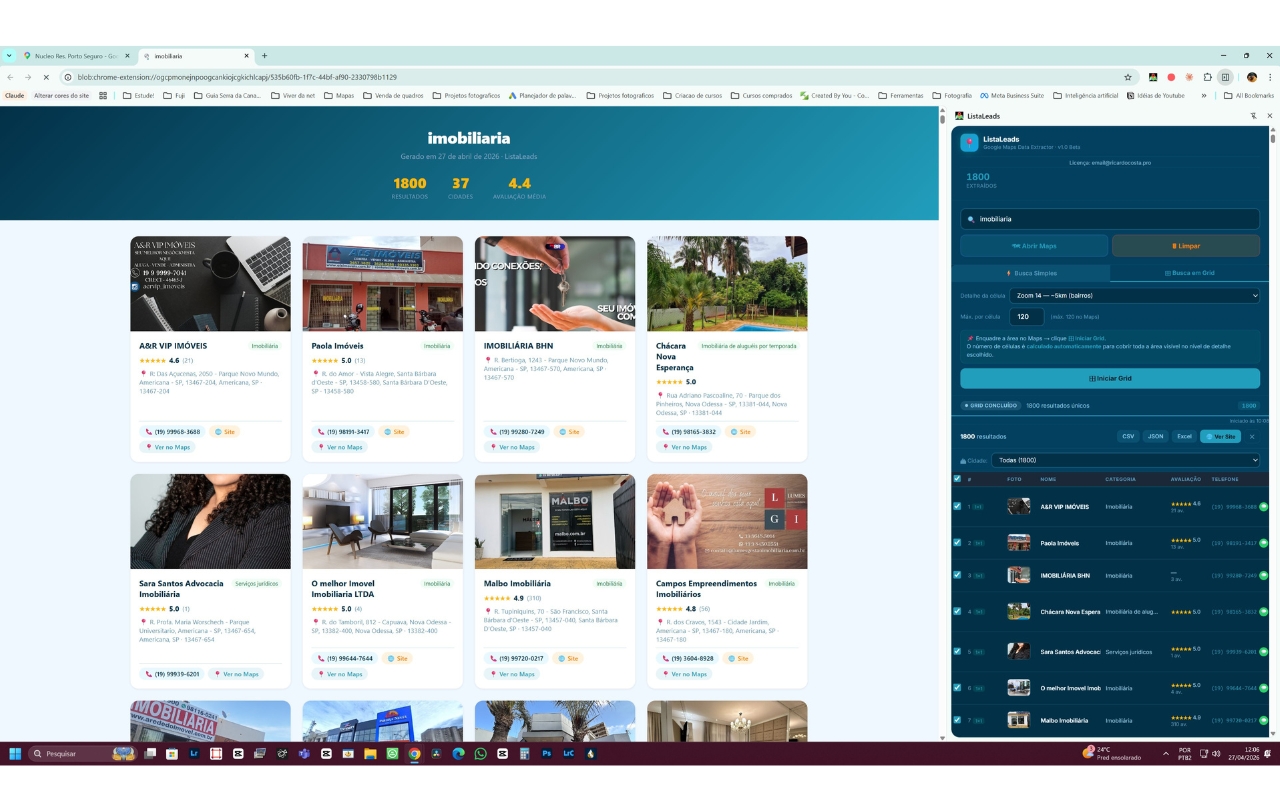The height and width of the screenshot is (800, 1280).
Task: Click the orange Limpar button
Action: [1186, 246]
